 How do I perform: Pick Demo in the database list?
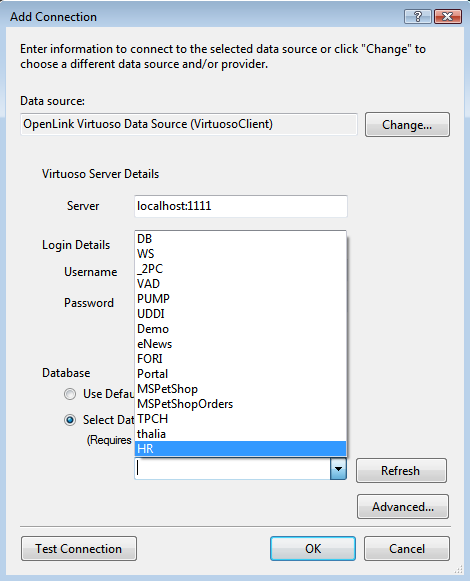click(x=241, y=329)
